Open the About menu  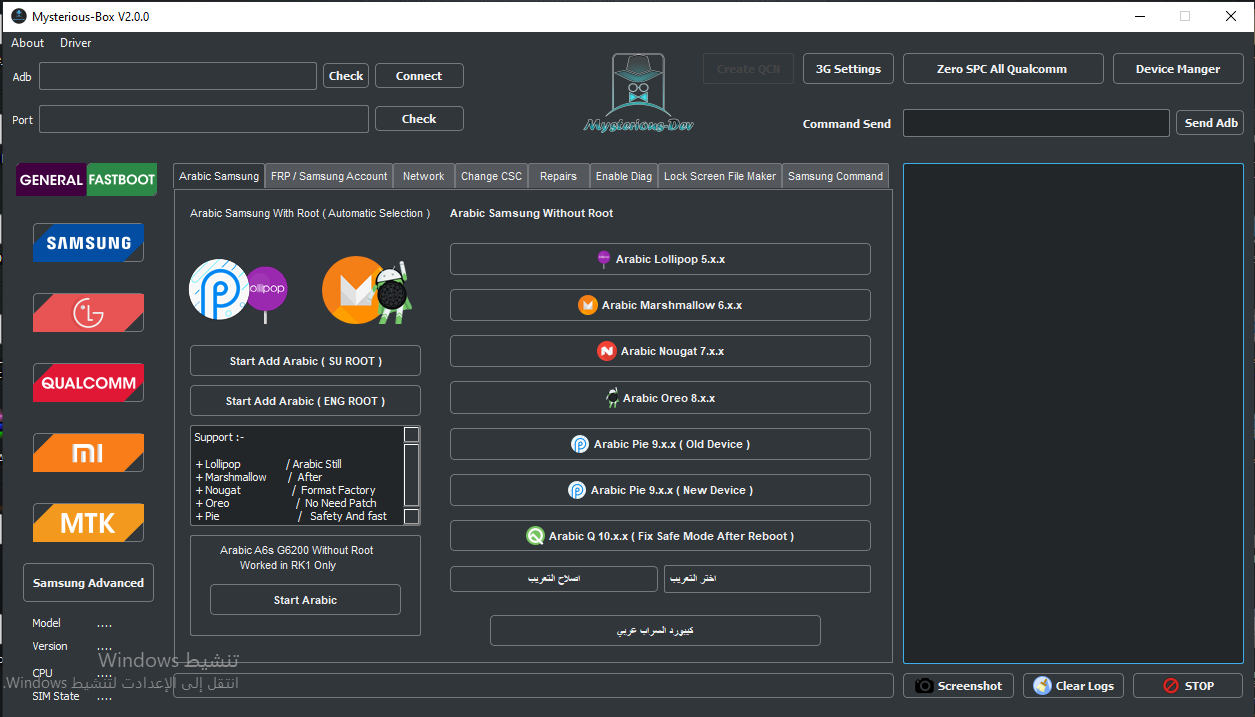[27, 42]
